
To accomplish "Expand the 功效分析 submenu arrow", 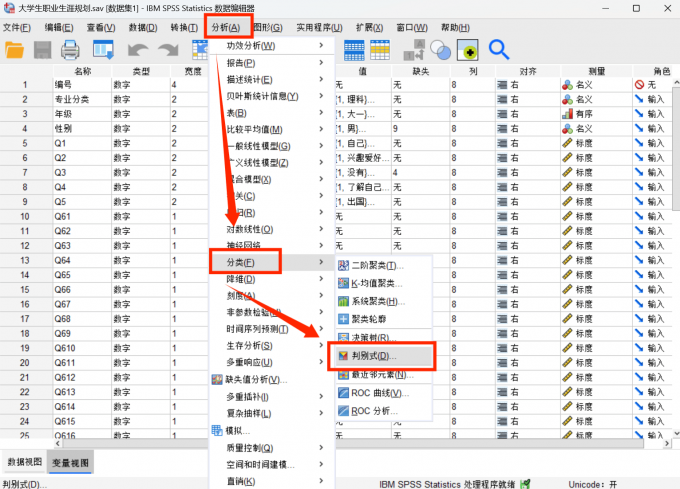I will click(321, 45).
